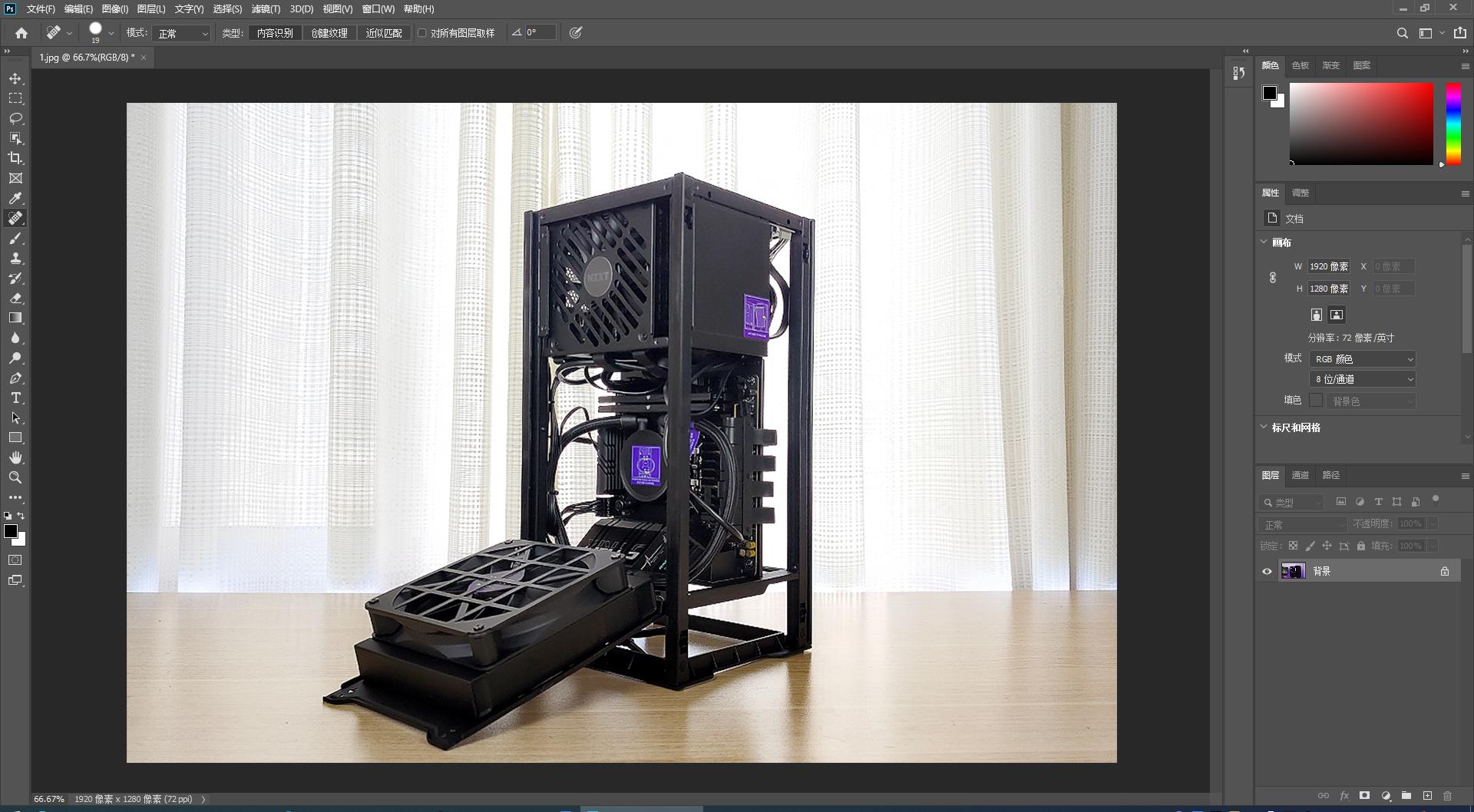Toggle transparent pixels lock in the Layers panel
The image size is (1474, 812).
[1292, 546]
